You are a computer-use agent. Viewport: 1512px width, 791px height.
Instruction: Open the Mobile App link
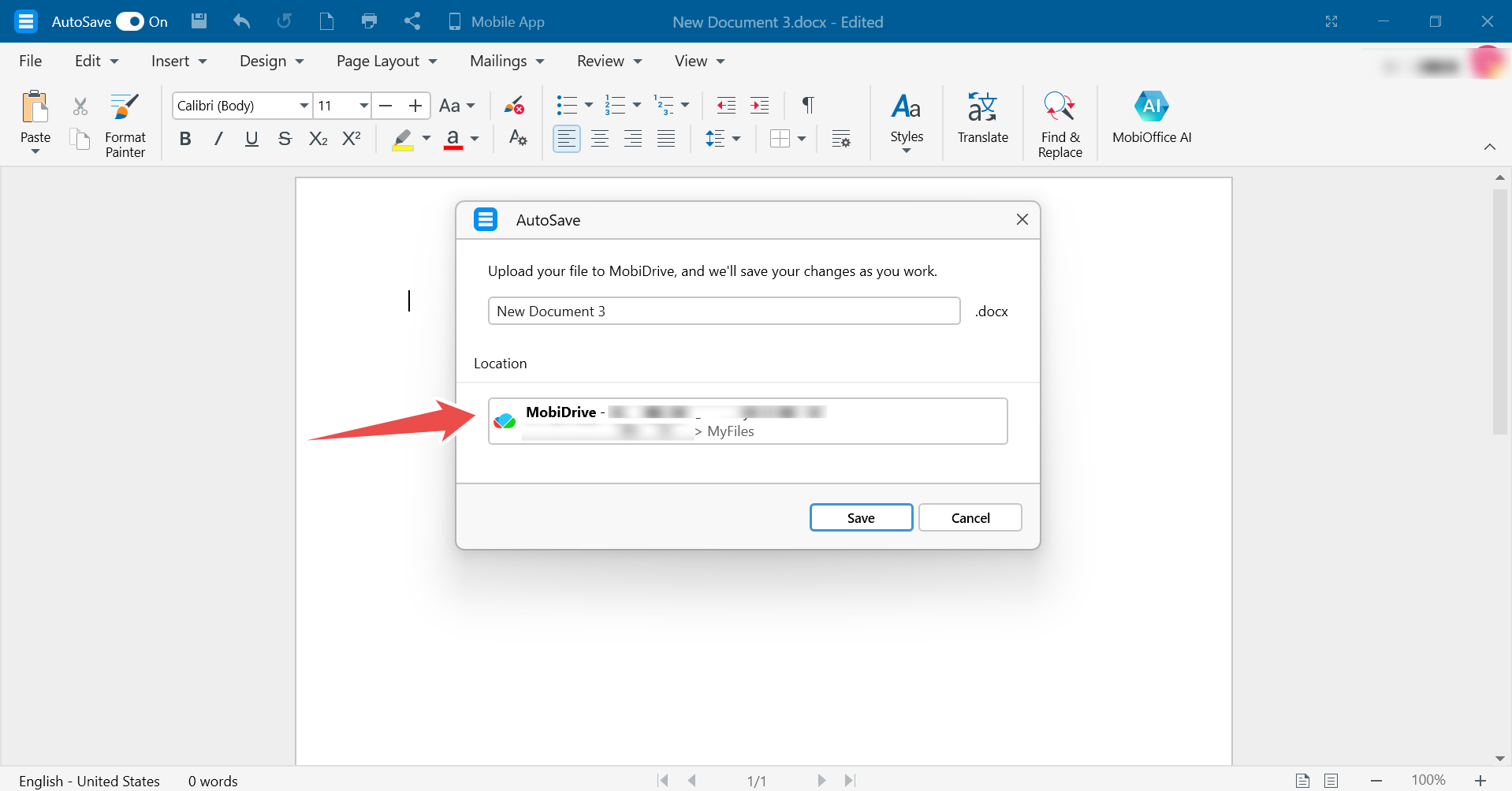pos(496,21)
